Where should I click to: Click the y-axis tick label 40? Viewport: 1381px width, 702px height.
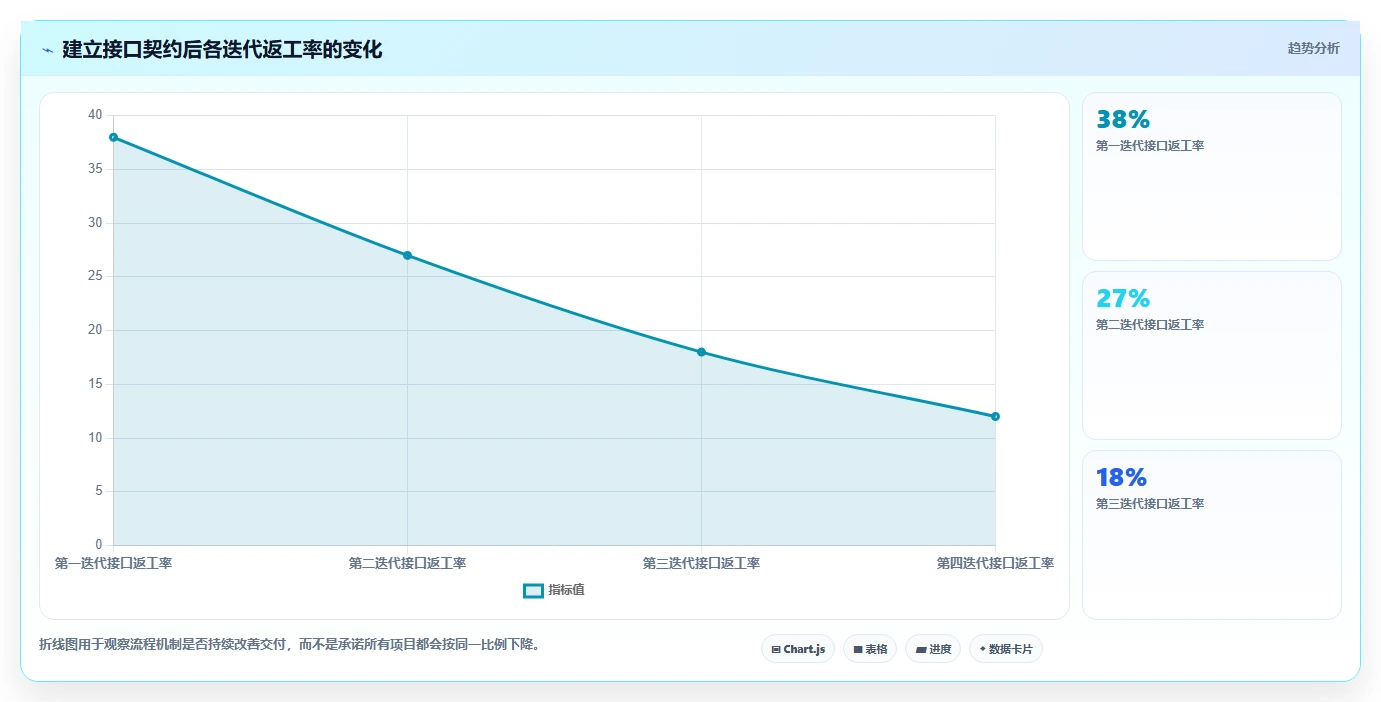coord(95,115)
